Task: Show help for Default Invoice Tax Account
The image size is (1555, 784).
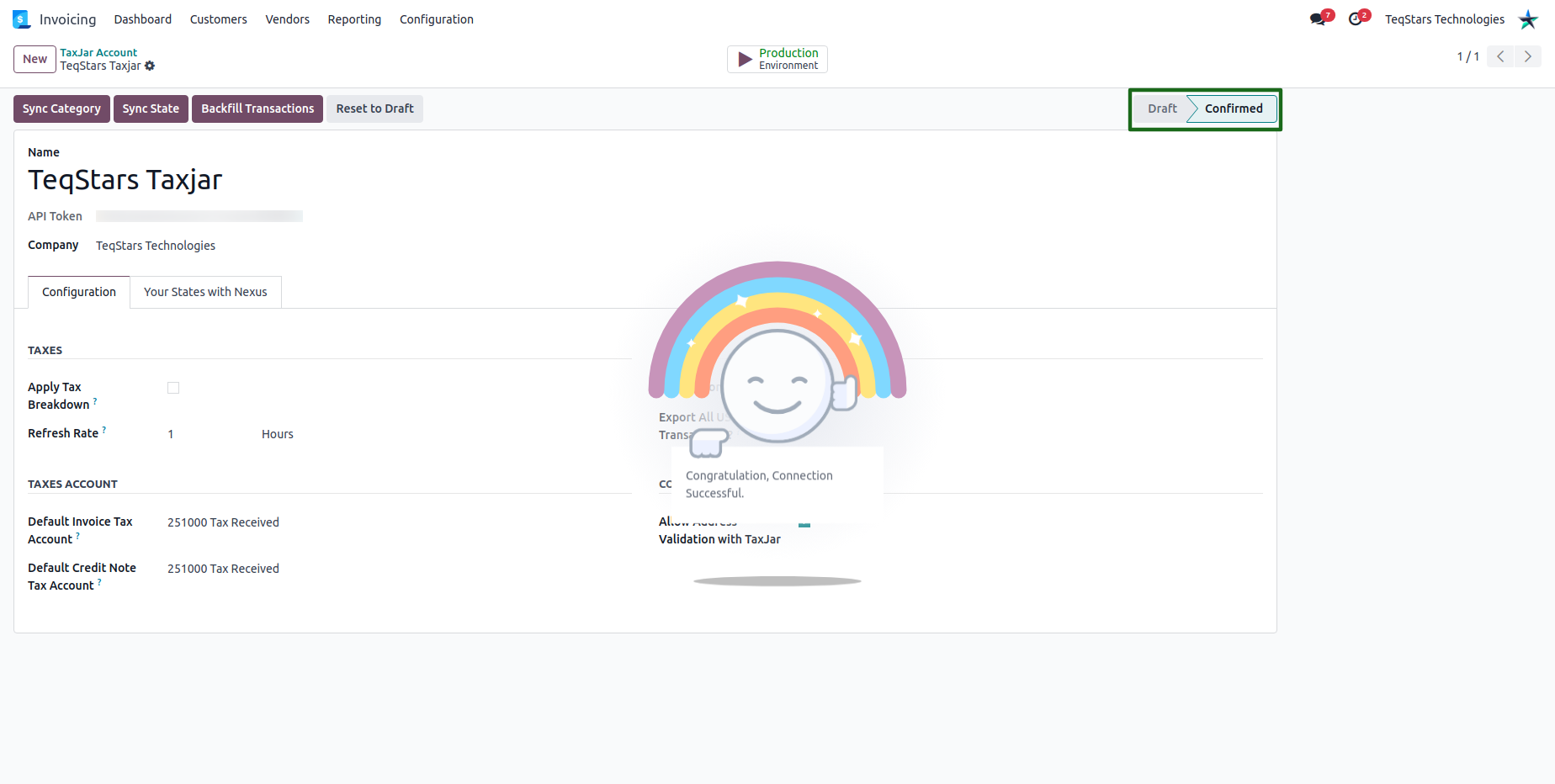Action: 78,536
